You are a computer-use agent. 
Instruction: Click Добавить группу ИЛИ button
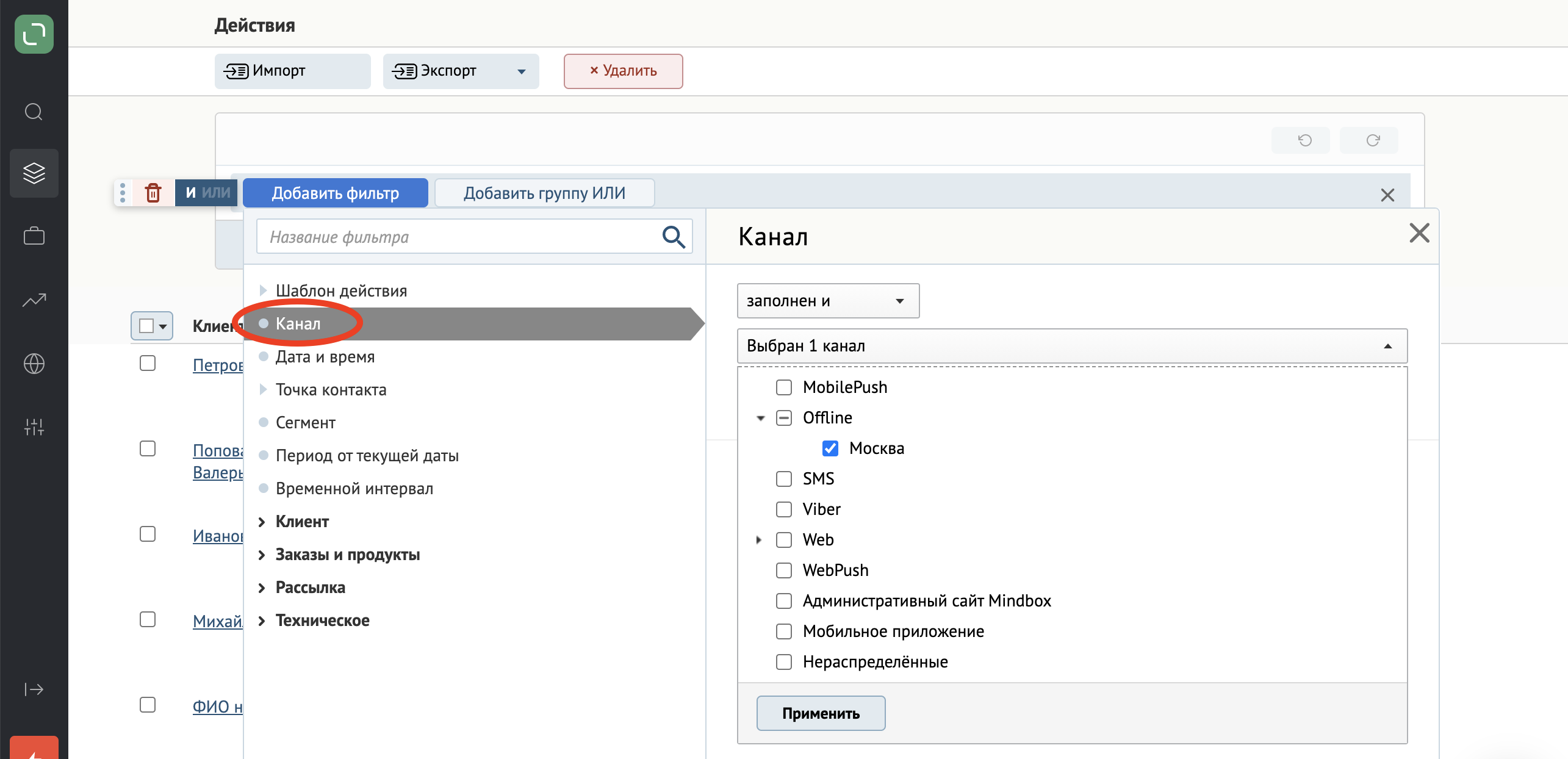tap(544, 193)
